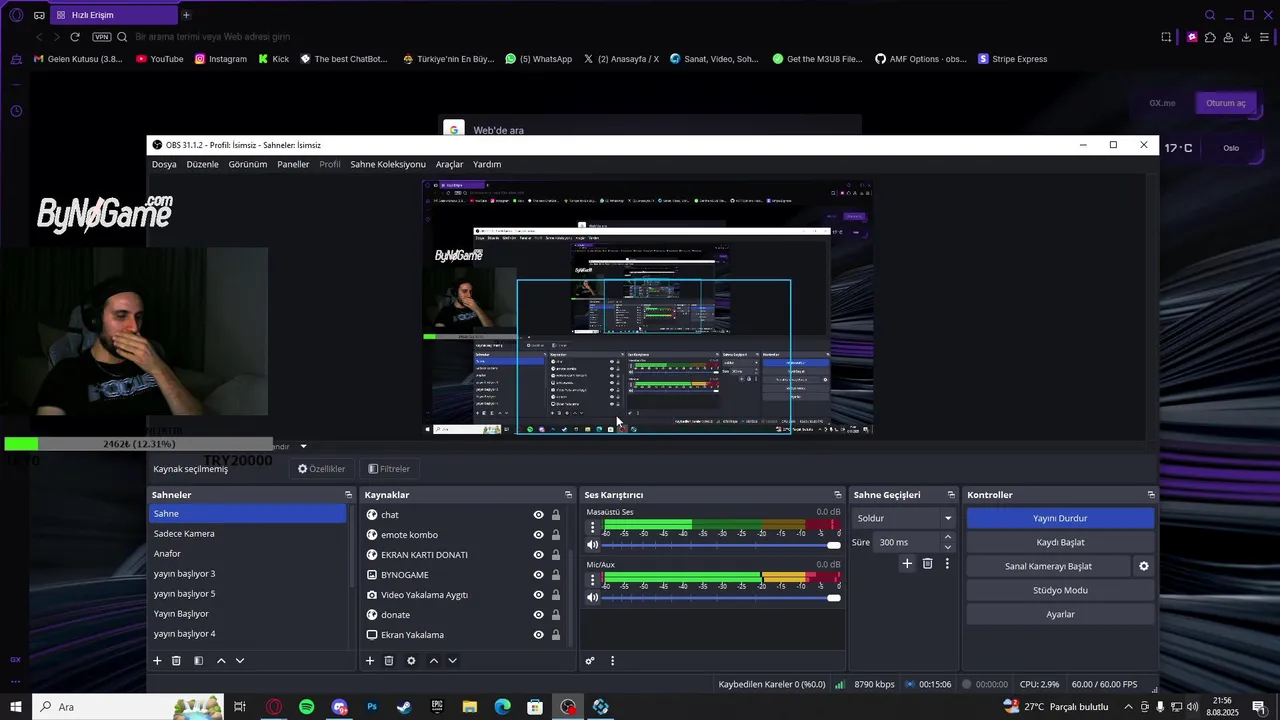Screen dimensions: 1280x720
Task: Delete selected scene with the trash icon
Action: coord(176,661)
